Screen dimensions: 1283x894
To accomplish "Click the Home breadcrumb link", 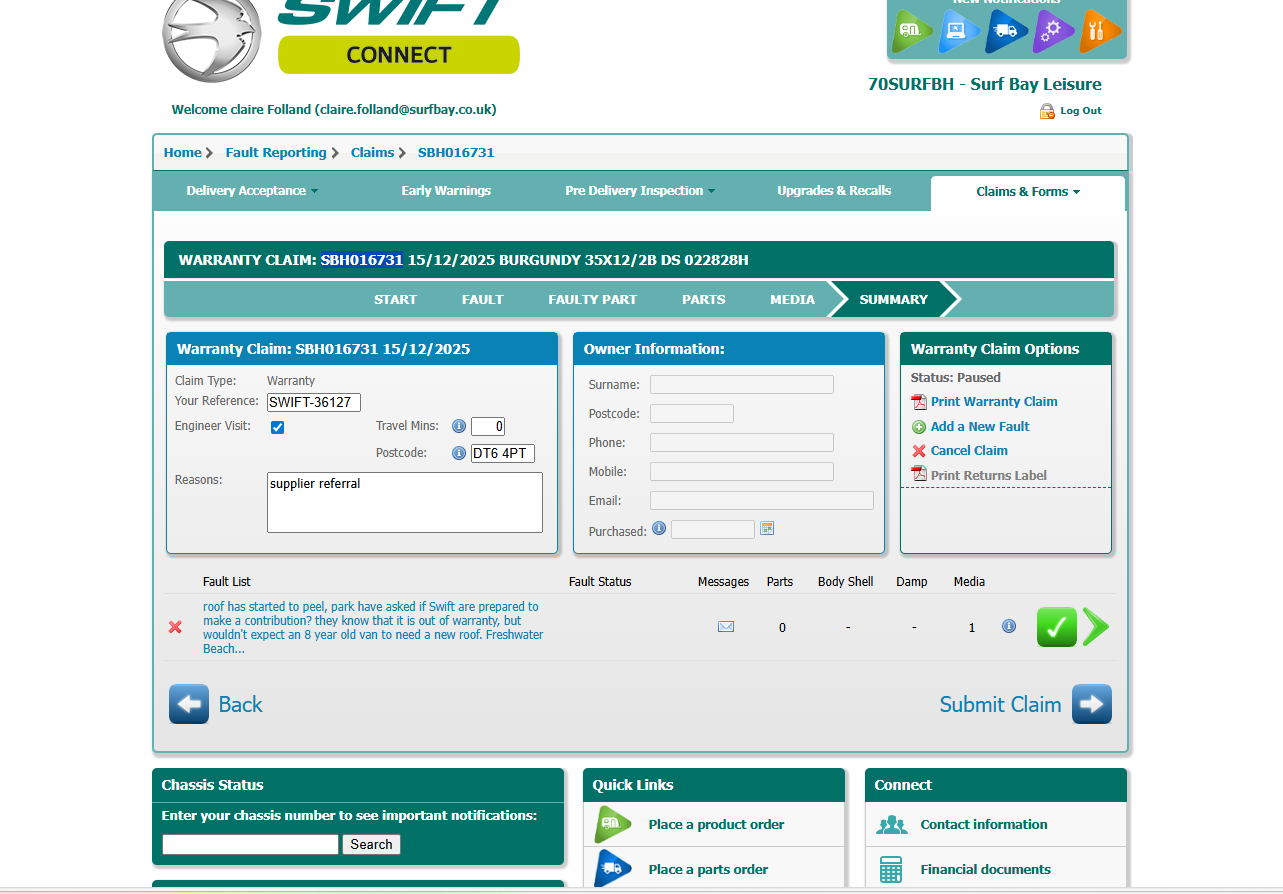I will (183, 153).
